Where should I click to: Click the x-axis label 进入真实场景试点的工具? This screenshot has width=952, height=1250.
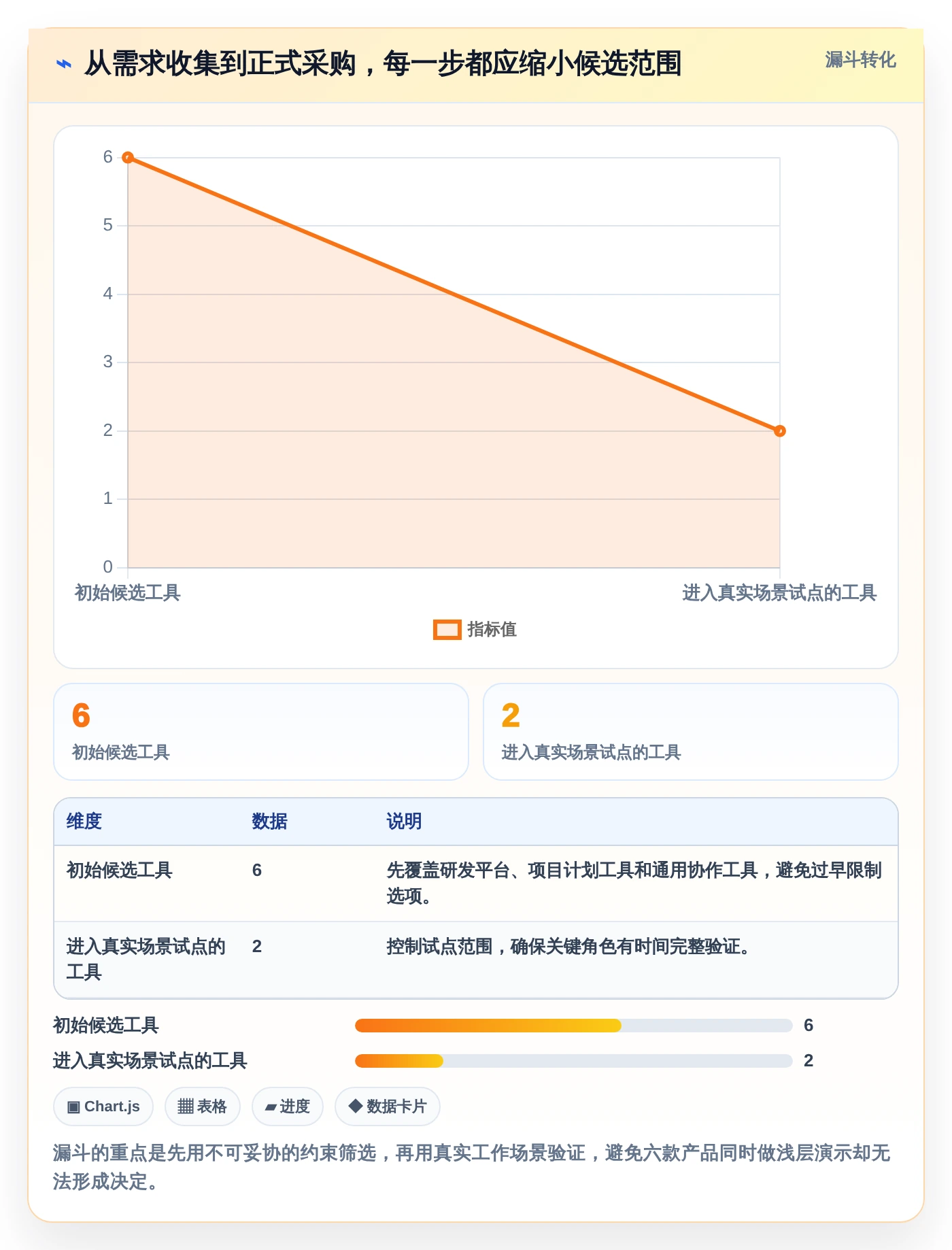[x=779, y=593]
